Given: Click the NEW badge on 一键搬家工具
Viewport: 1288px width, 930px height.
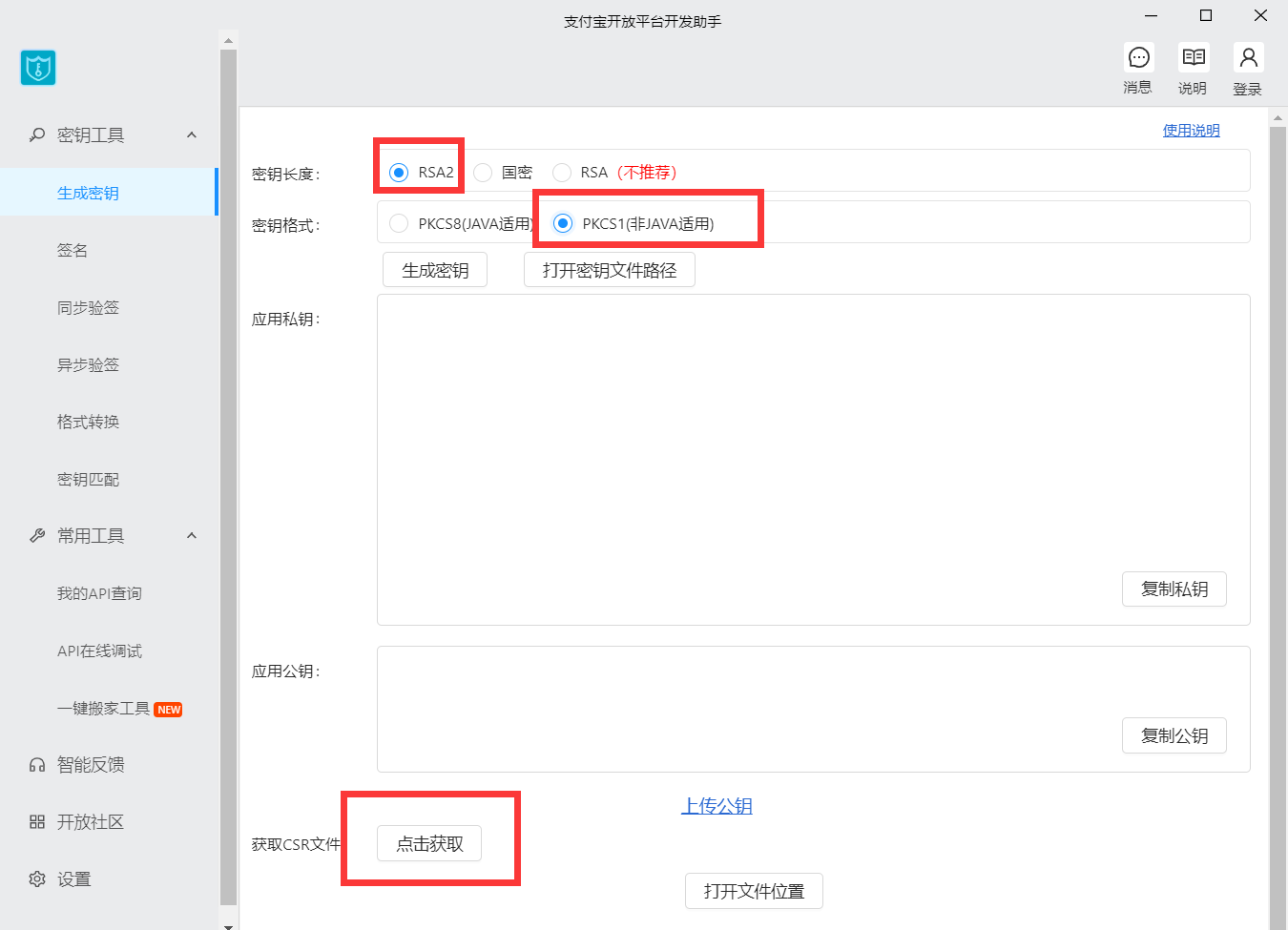Looking at the screenshot, I should (169, 709).
